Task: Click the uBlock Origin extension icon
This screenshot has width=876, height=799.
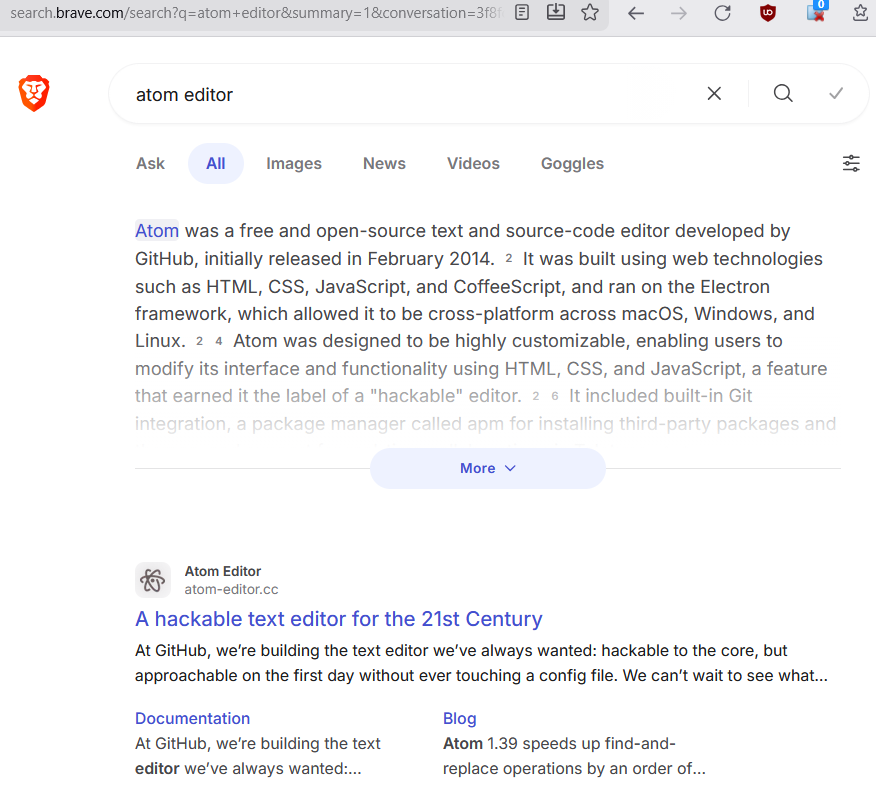Action: 768,13
